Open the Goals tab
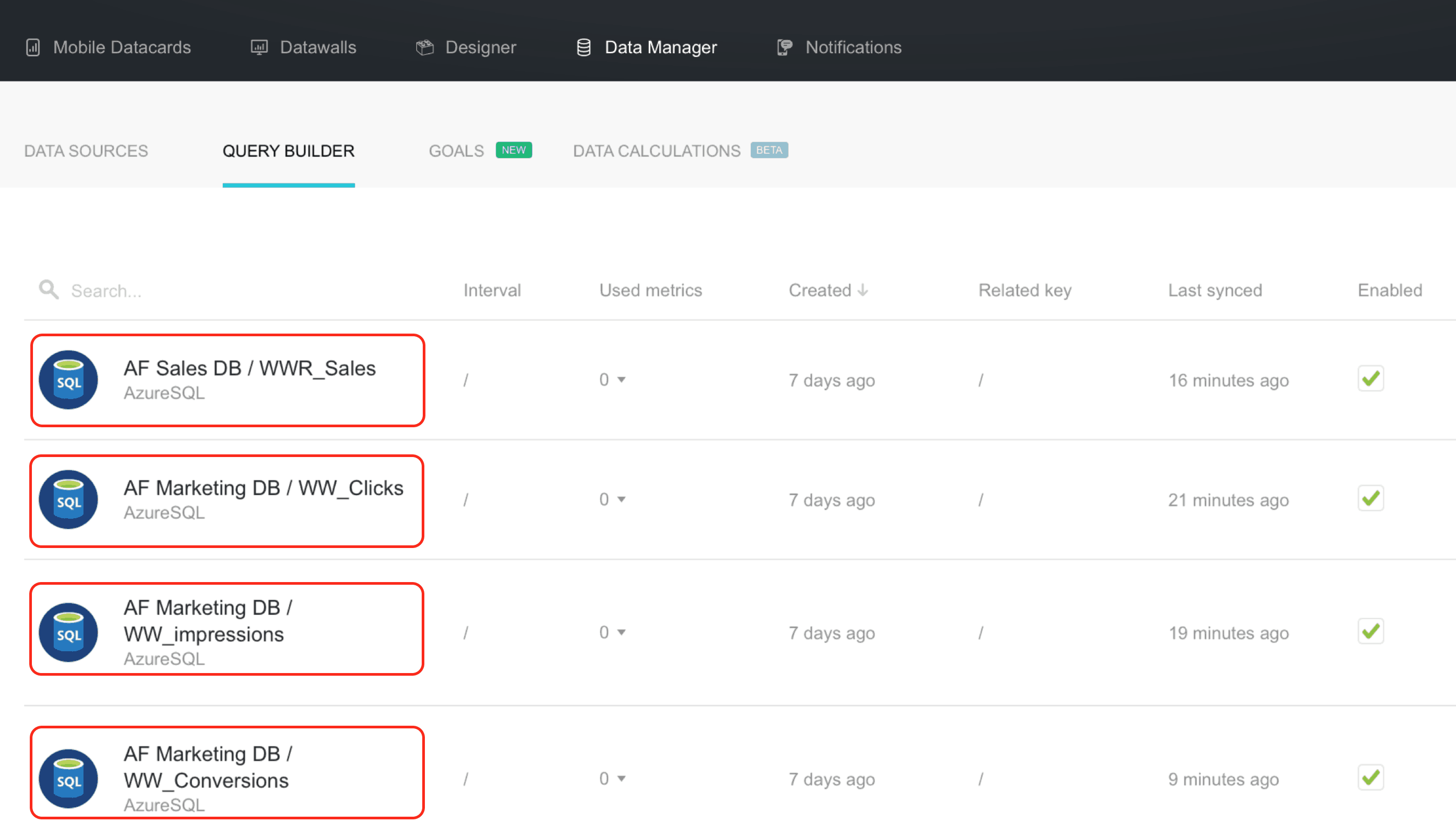Image resolution: width=1456 pixels, height=830 pixels. (456, 151)
